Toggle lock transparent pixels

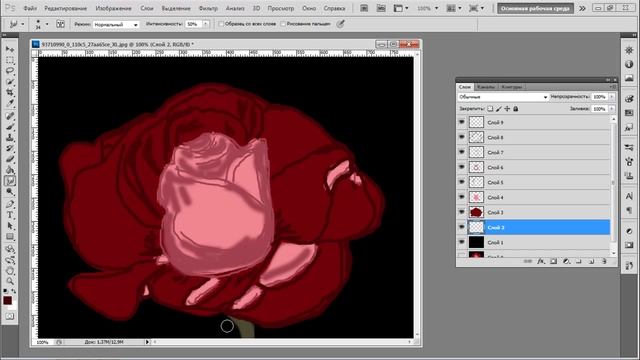pyautogui.click(x=490, y=109)
